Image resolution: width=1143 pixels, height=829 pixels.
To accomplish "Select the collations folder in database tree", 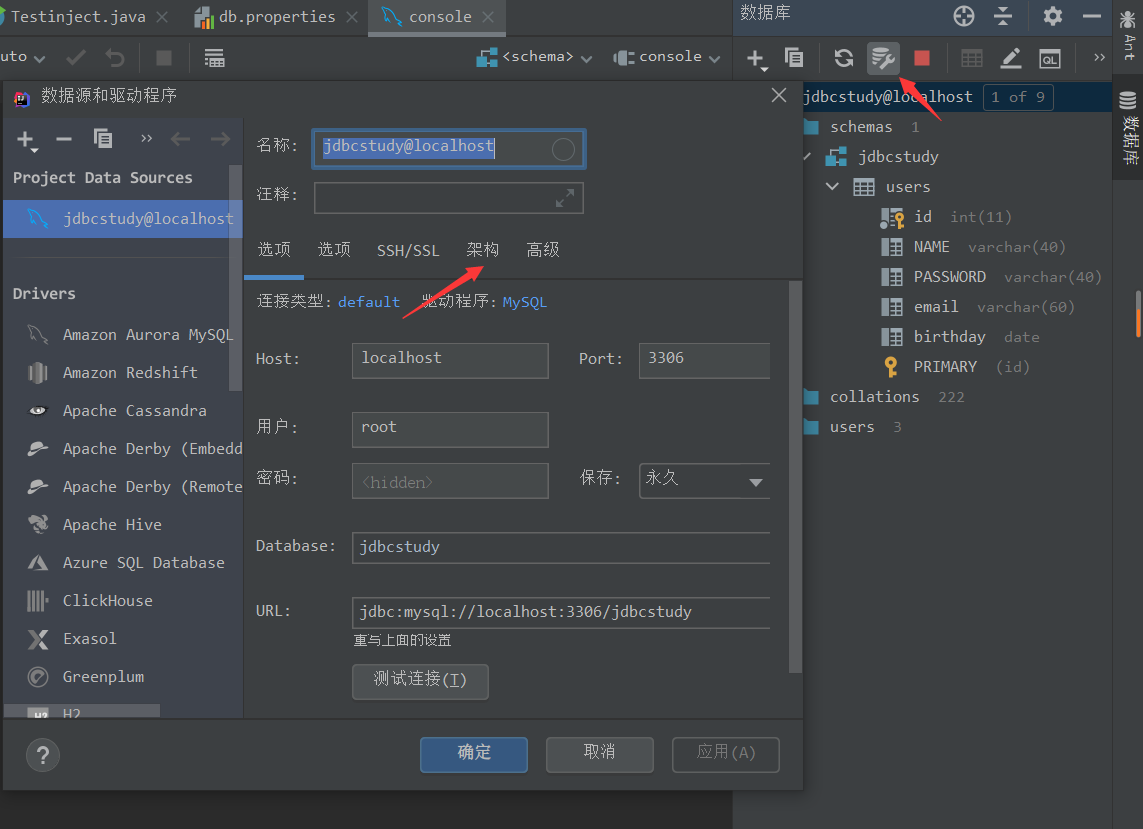I will pyautogui.click(x=884, y=397).
